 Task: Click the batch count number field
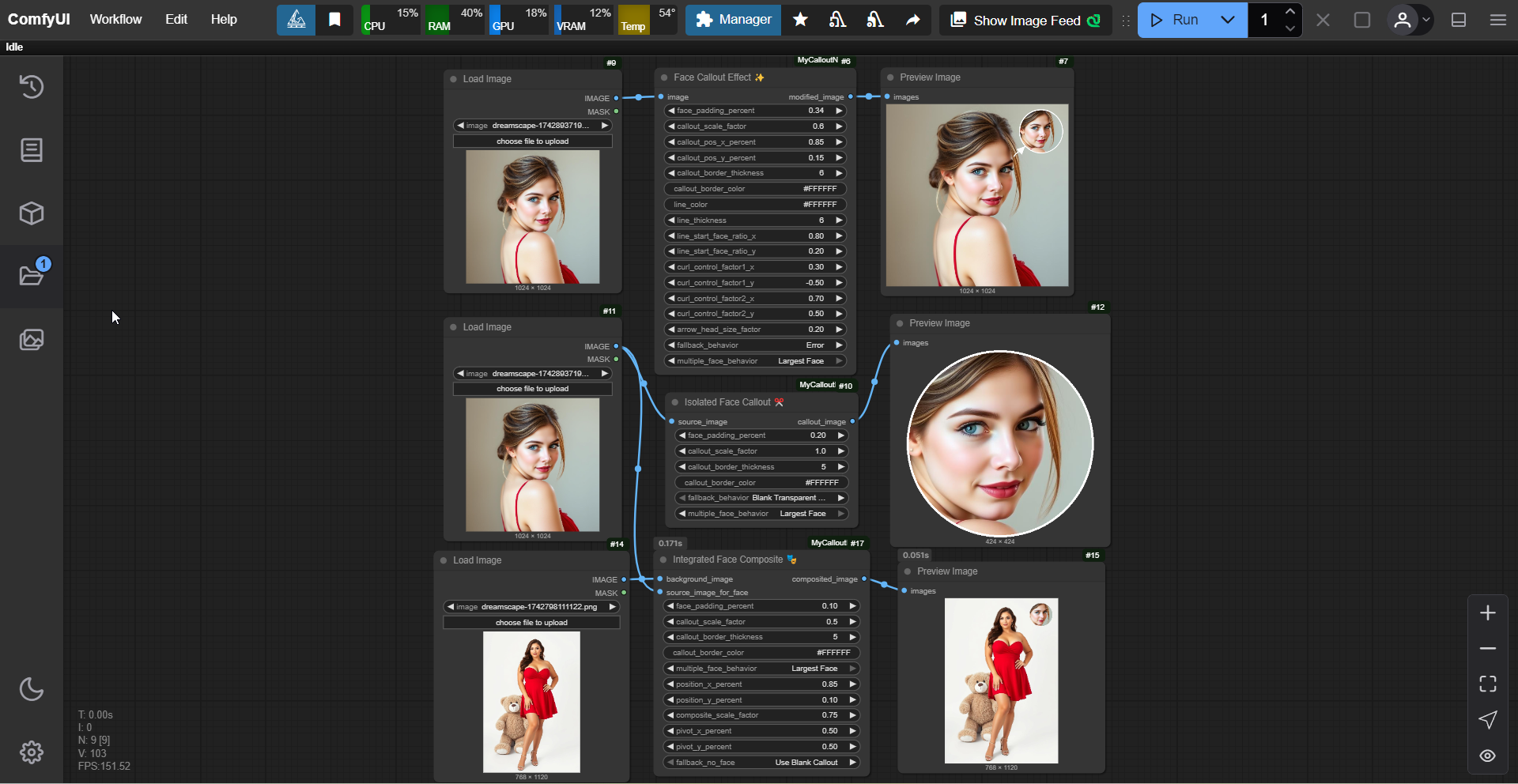[1265, 20]
